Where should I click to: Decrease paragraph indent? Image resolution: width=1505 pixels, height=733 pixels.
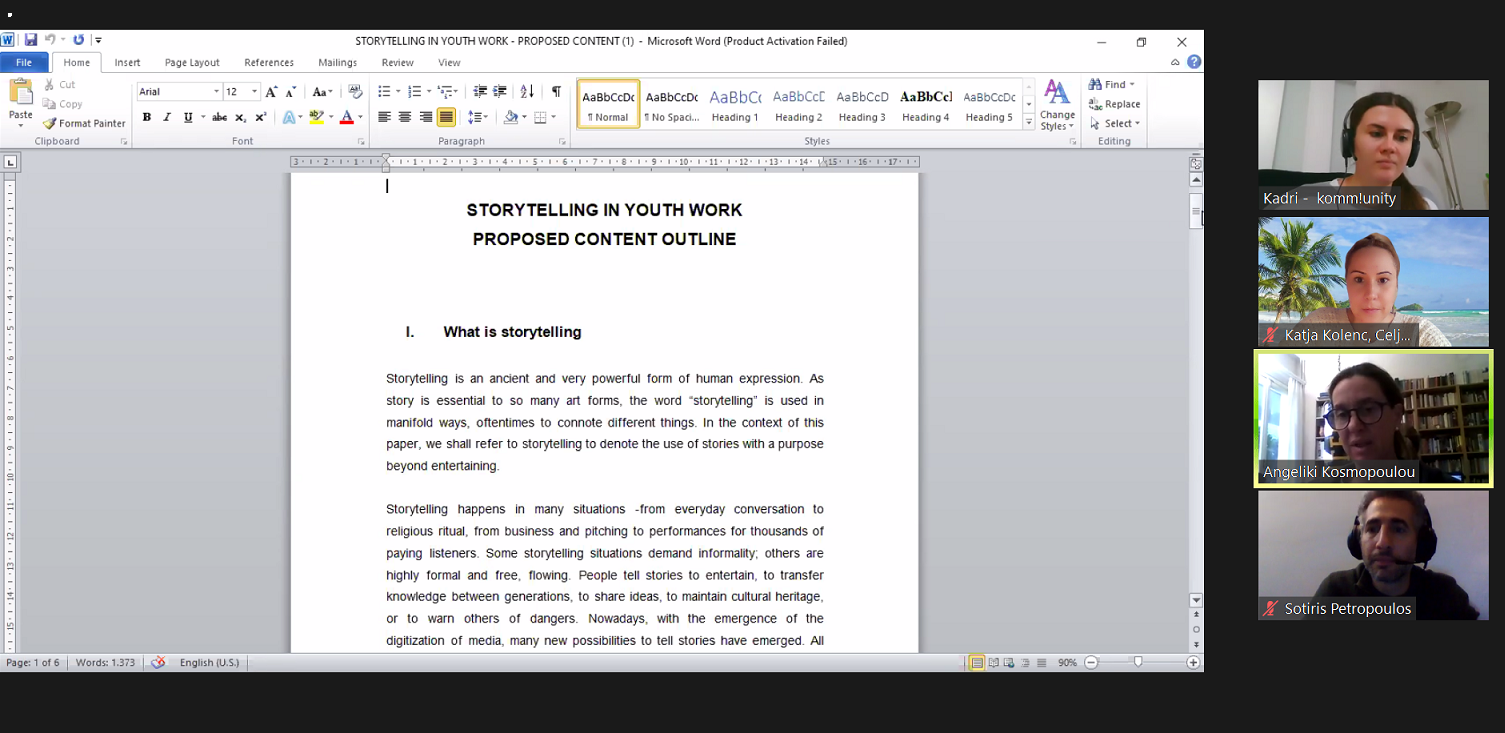[480, 92]
